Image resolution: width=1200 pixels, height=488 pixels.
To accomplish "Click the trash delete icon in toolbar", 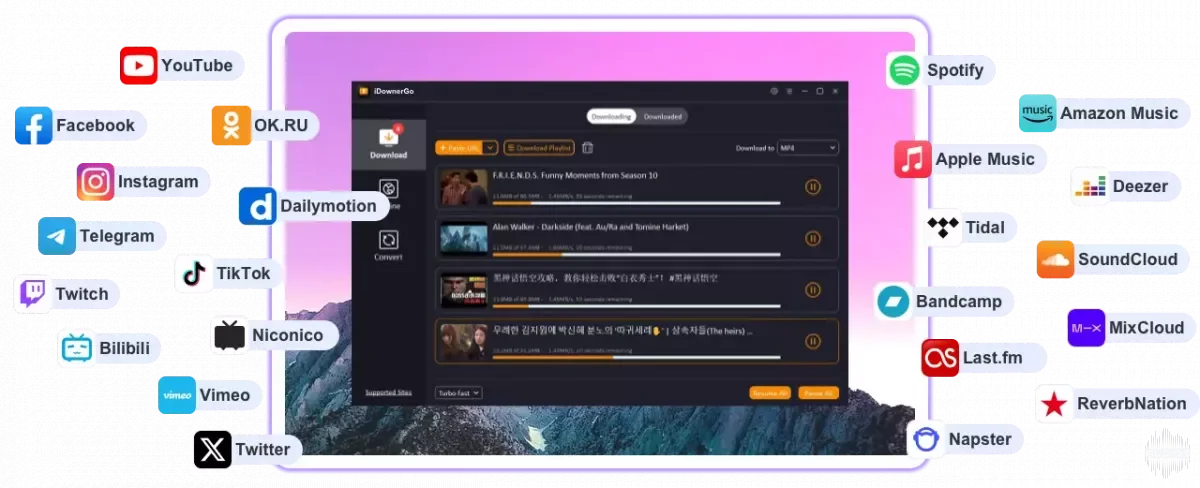I will (x=588, y=148).
